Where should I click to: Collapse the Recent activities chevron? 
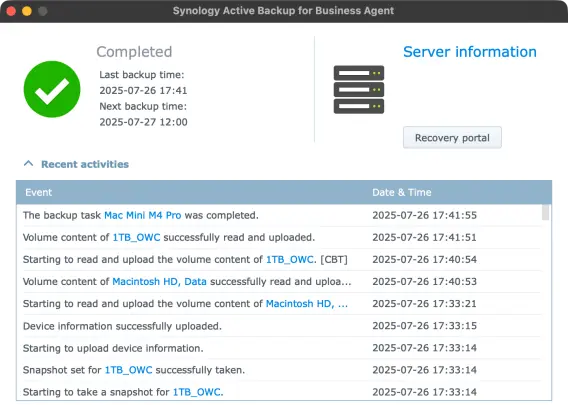[x=29, y=164]
